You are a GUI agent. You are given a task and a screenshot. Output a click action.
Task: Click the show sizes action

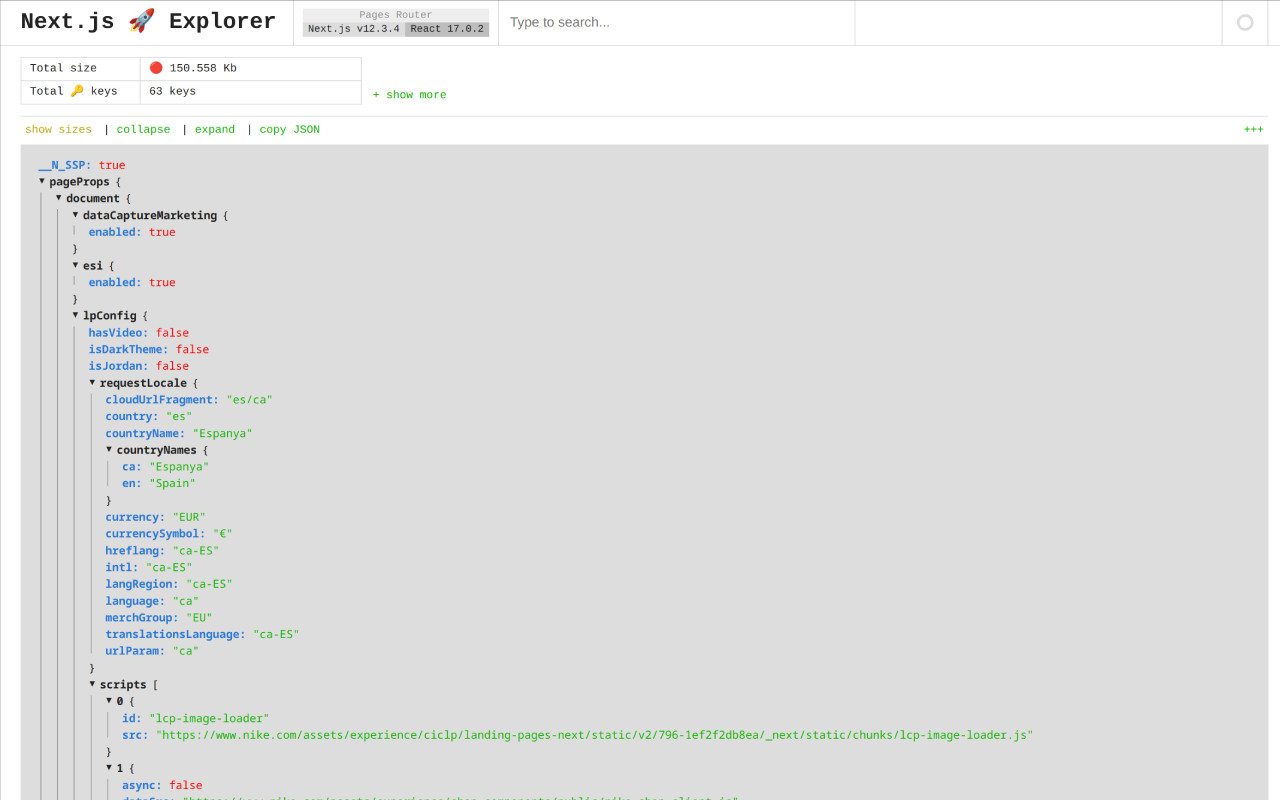(57, 129)
